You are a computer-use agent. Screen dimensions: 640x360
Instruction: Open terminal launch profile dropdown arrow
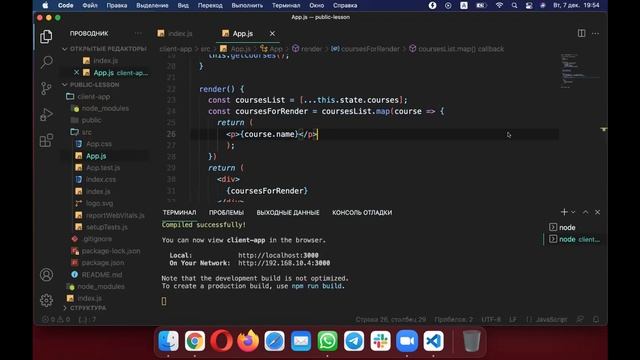[573, 212]
